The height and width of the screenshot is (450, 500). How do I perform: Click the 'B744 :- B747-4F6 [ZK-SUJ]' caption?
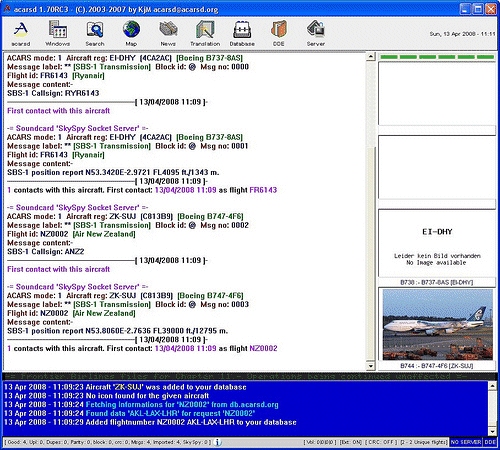coord(436,366)
